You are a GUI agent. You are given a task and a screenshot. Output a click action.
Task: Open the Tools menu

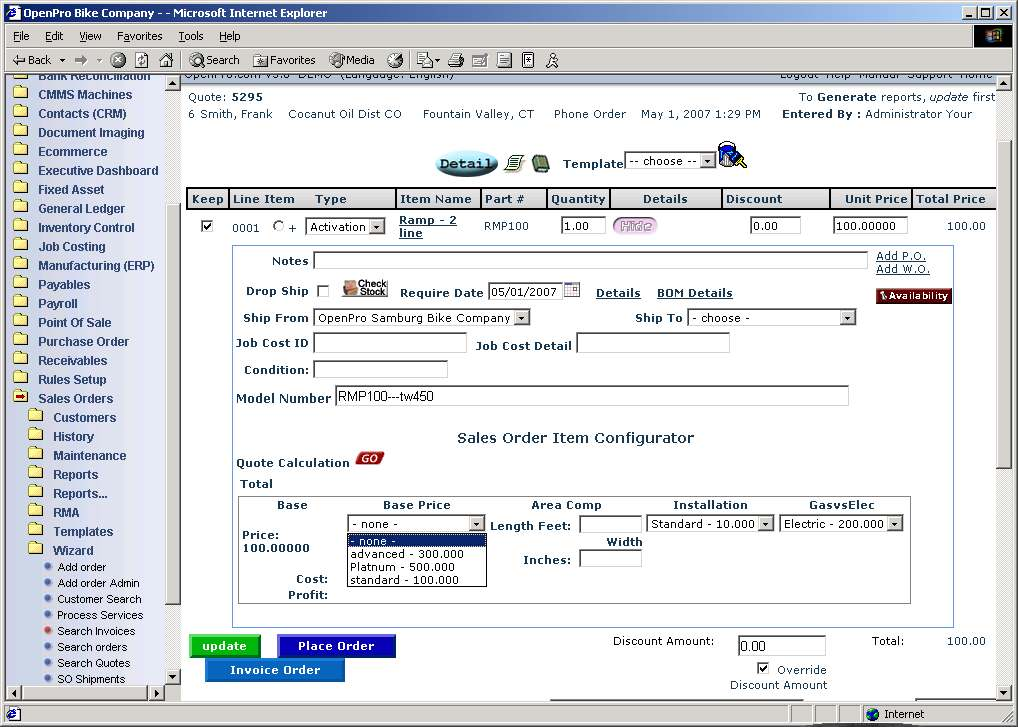click(190, 36)
